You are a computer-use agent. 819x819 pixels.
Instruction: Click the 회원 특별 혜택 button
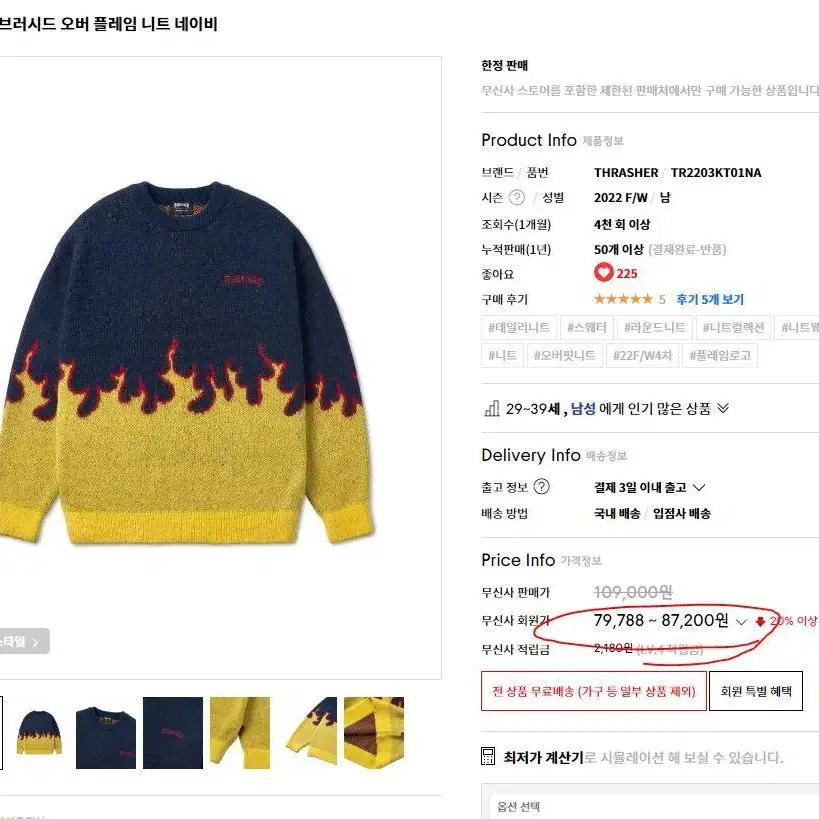(756, 691)
